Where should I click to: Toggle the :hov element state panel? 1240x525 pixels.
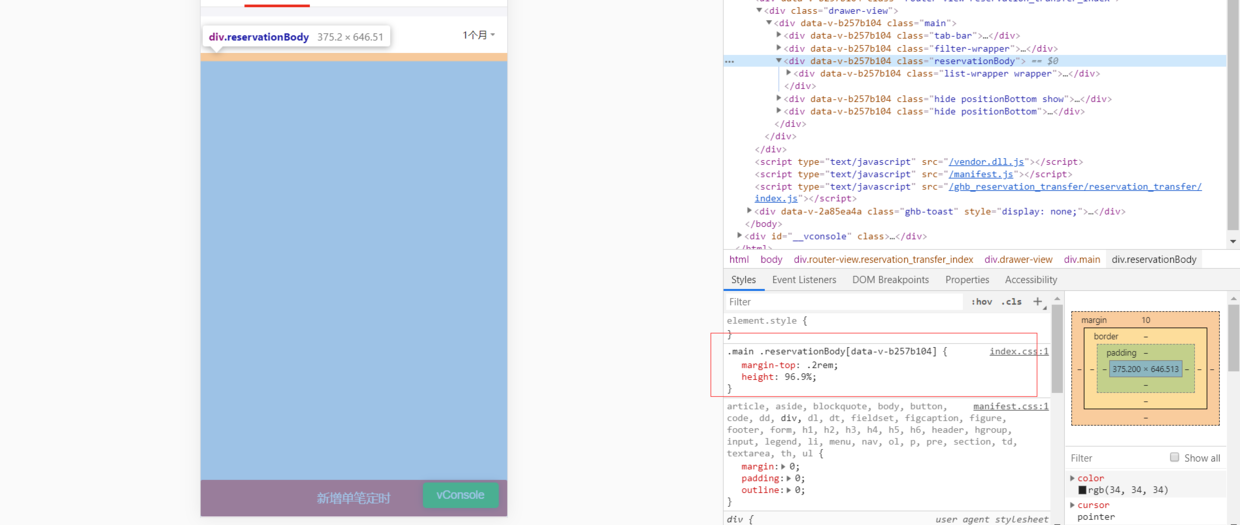click(x=982, y=302)
